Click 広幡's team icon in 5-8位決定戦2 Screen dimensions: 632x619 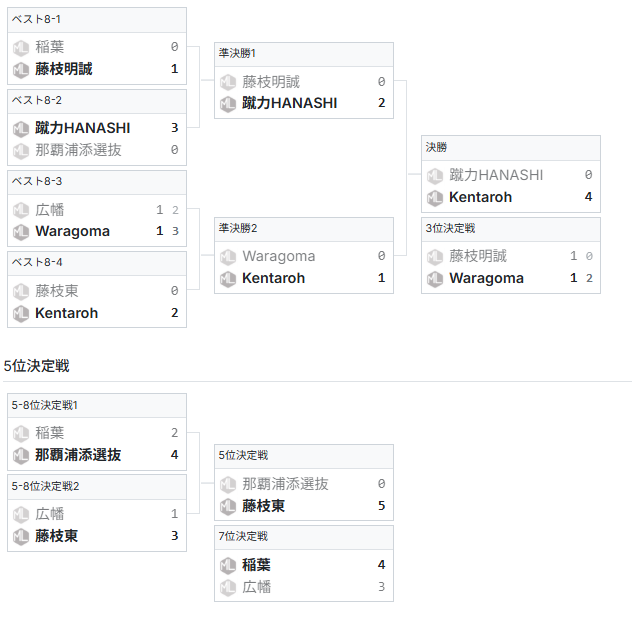(21, 514)
